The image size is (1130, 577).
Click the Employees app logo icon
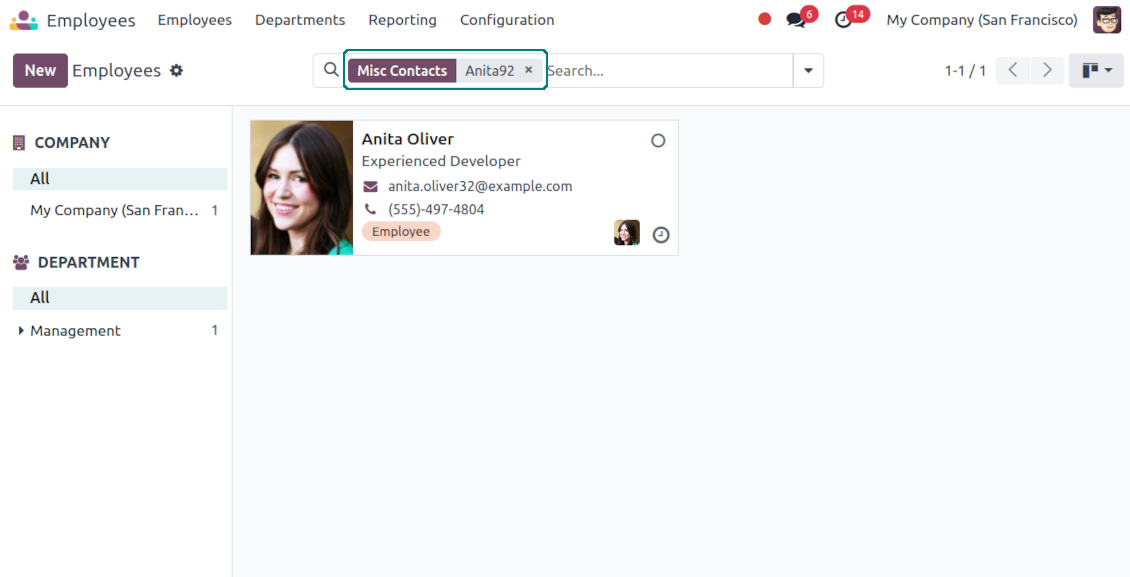[x=24, y=20]
